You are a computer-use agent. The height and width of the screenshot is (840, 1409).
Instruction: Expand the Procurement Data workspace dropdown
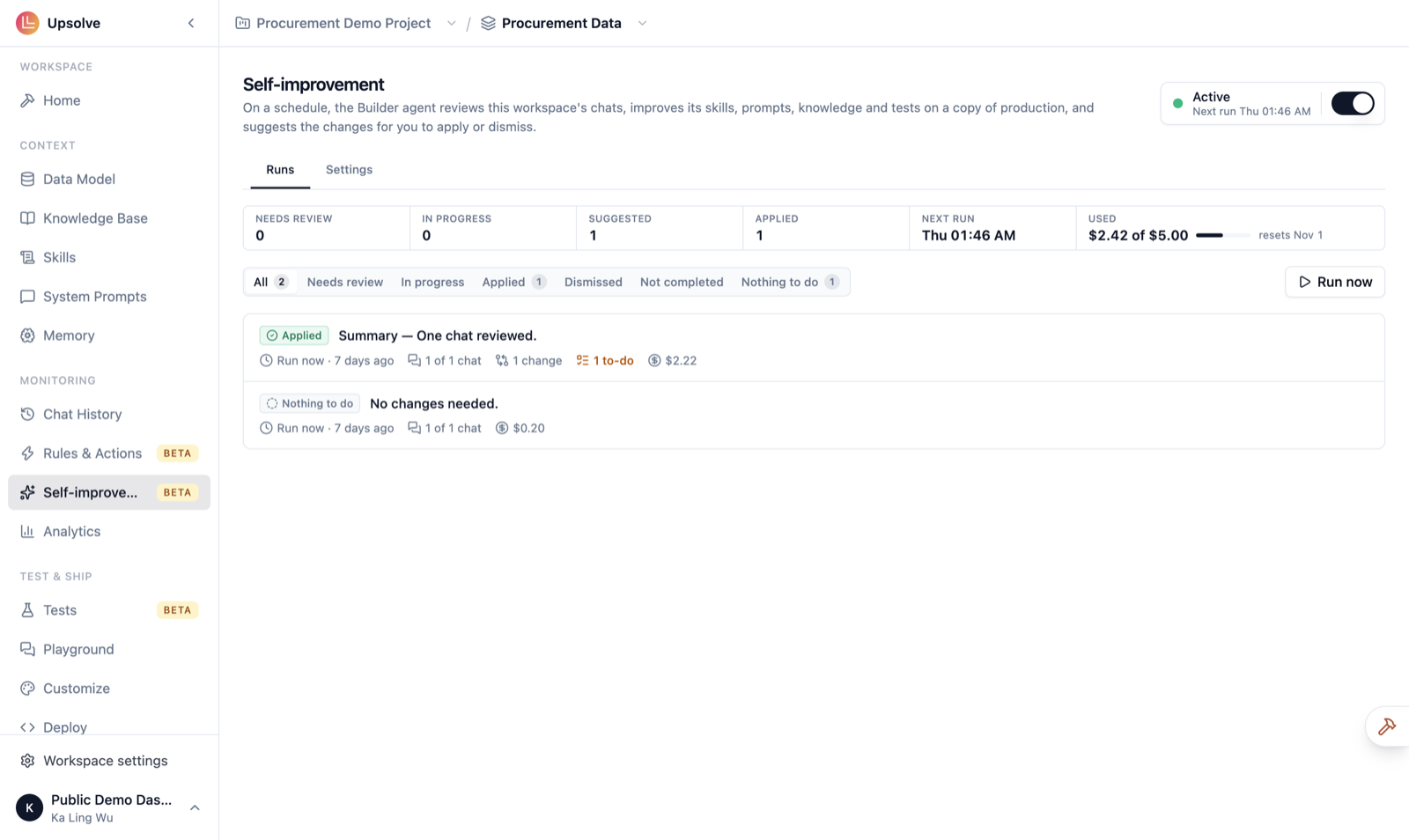(642, 23)
